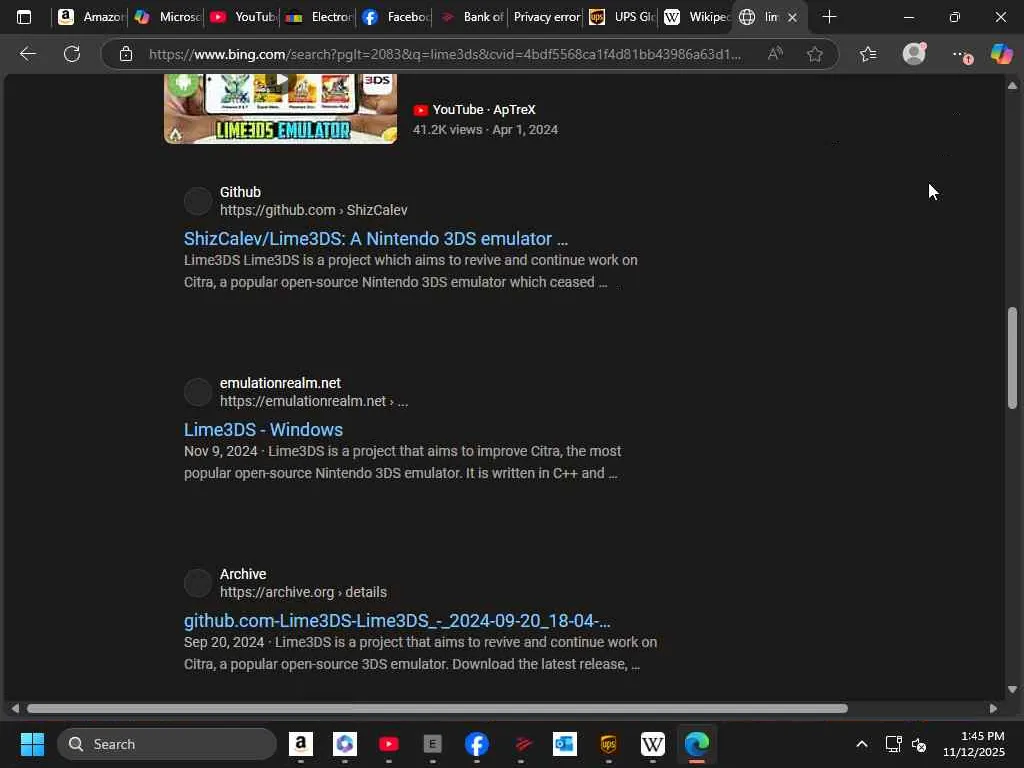This screenshot has width=1024, height=768.
Task: Open the Lime3DS Emulator video thumbnail
Action: [x=280, y=108]
